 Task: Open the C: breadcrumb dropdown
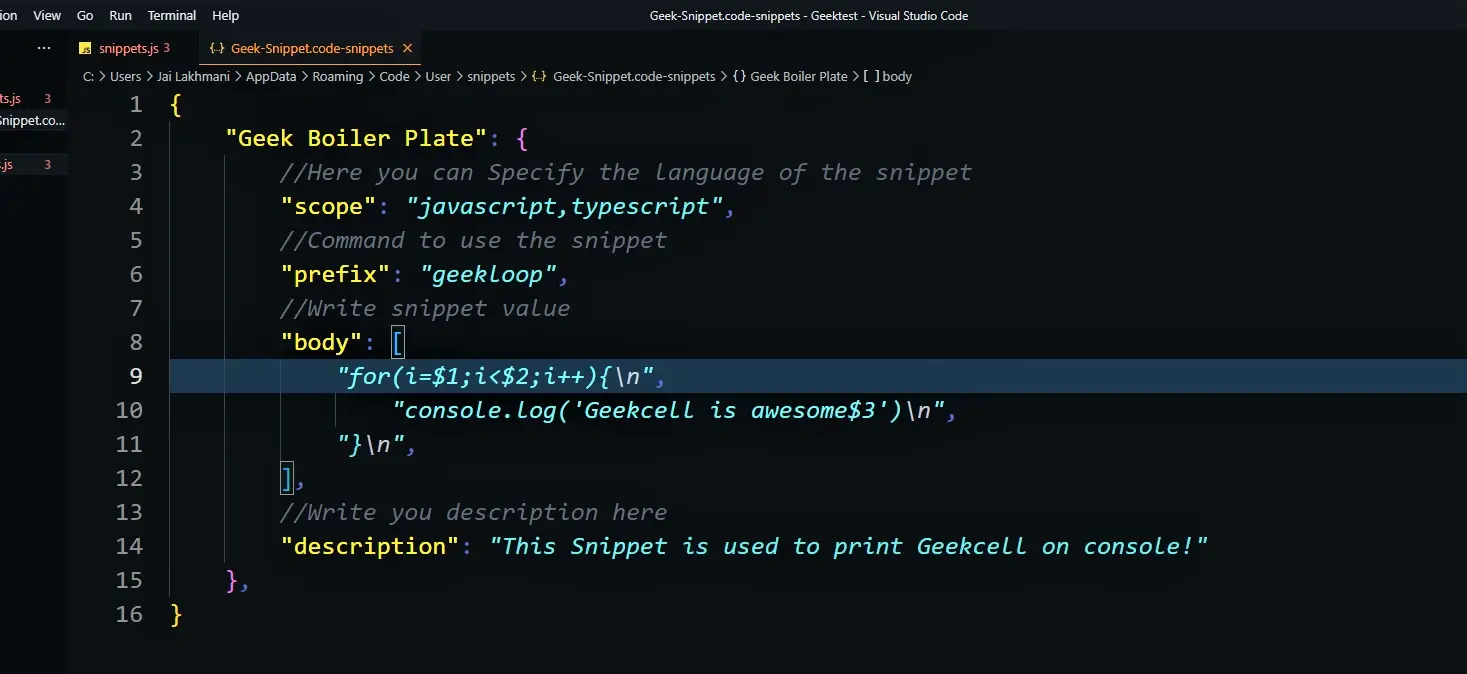pos(88,76)
